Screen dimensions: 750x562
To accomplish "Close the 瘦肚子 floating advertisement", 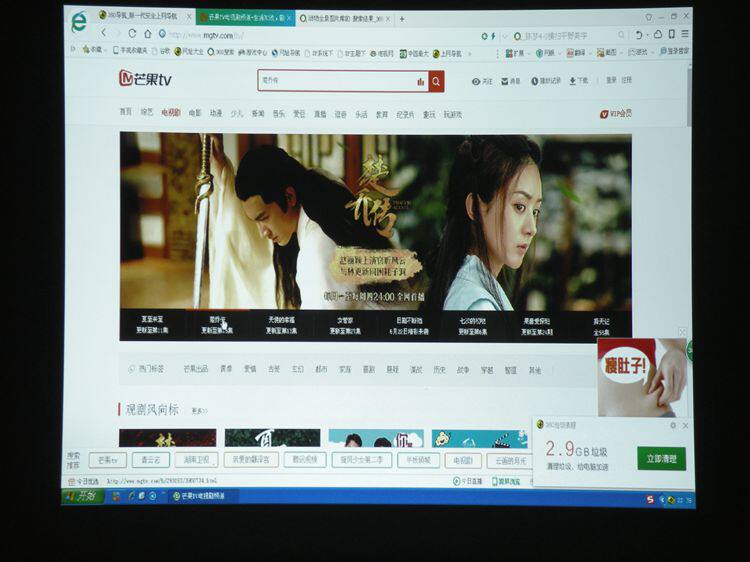I will (683, 331).
